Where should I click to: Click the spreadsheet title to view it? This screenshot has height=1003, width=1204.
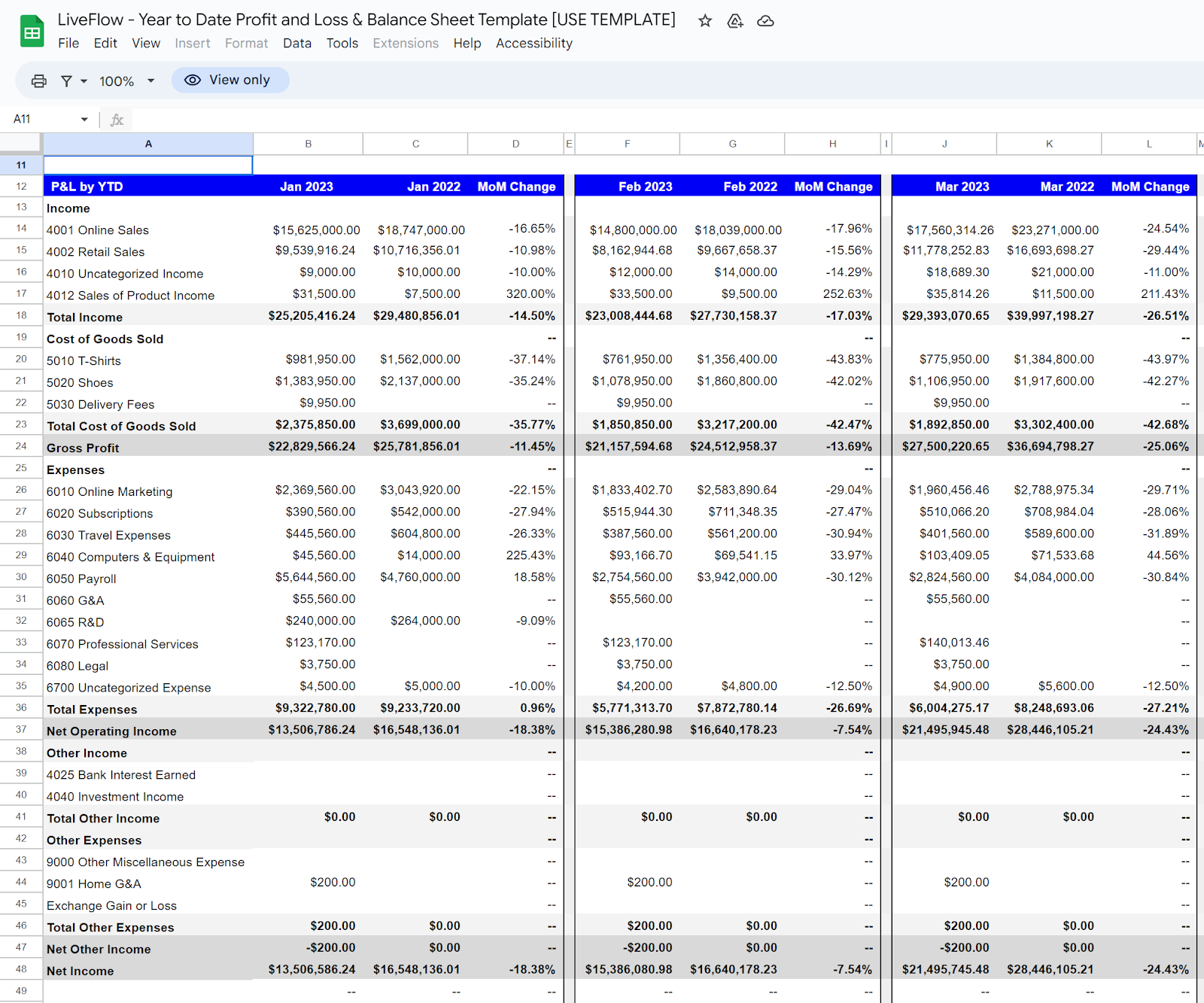click(366, 20)
